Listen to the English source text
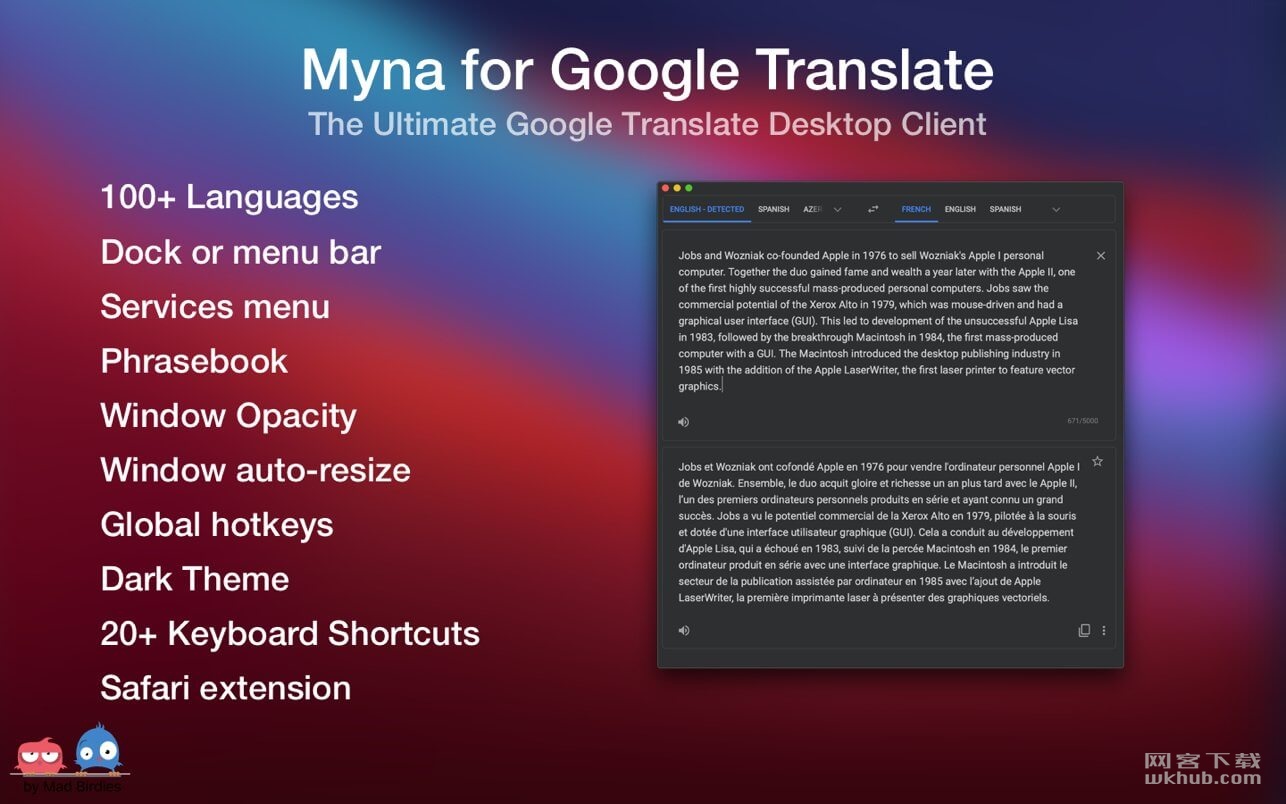1286x804 pixels. [683, 422]
